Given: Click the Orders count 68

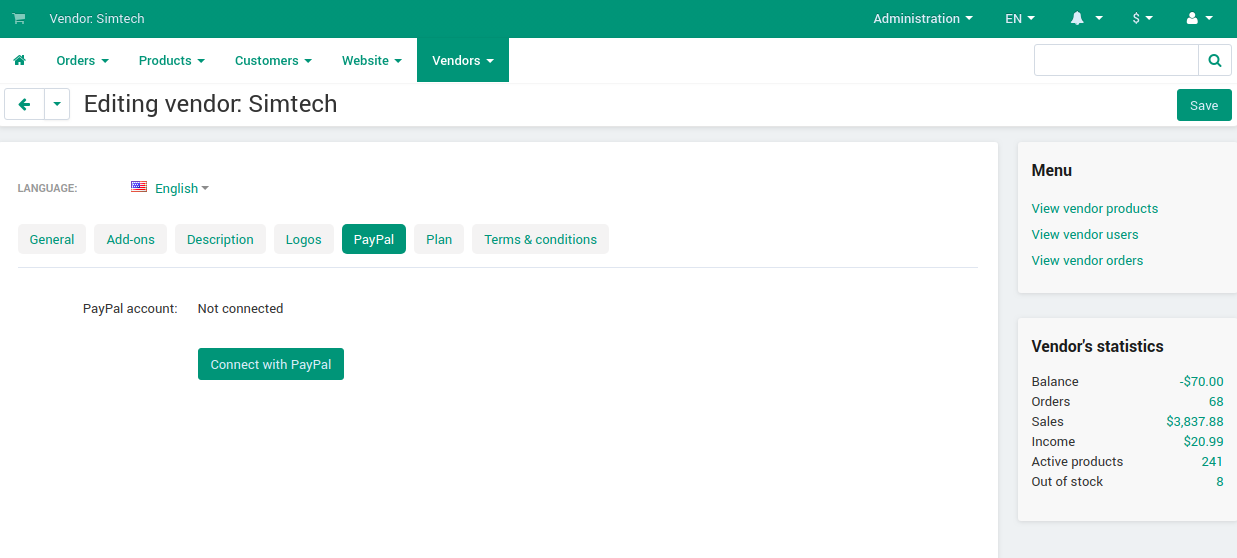Looking at the screenshot, I should click(x=1216, y=401).
